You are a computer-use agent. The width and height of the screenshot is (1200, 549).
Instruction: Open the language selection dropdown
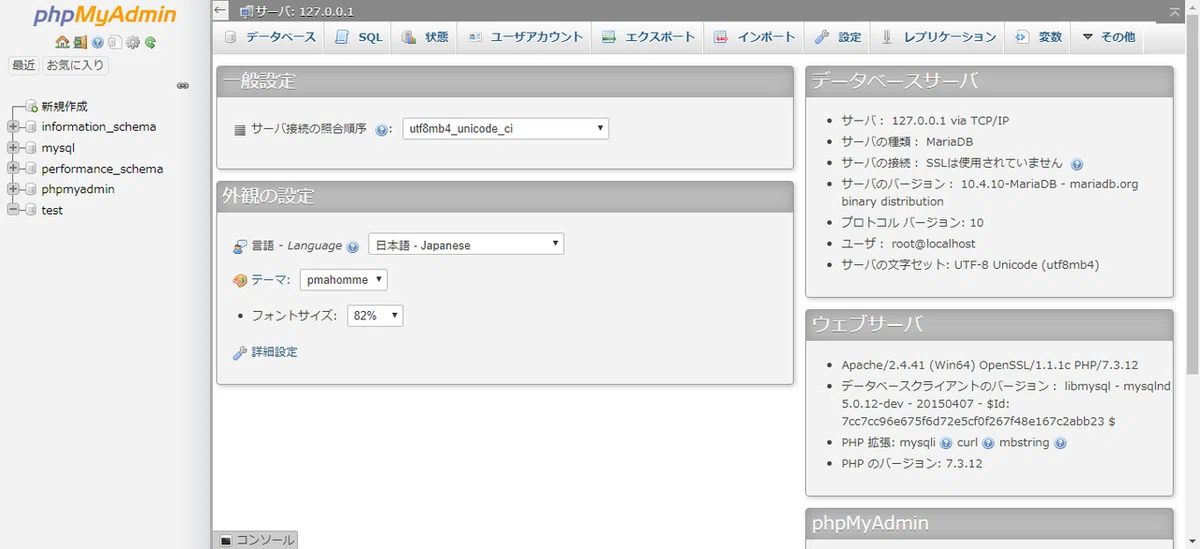(x=466, y=244)
